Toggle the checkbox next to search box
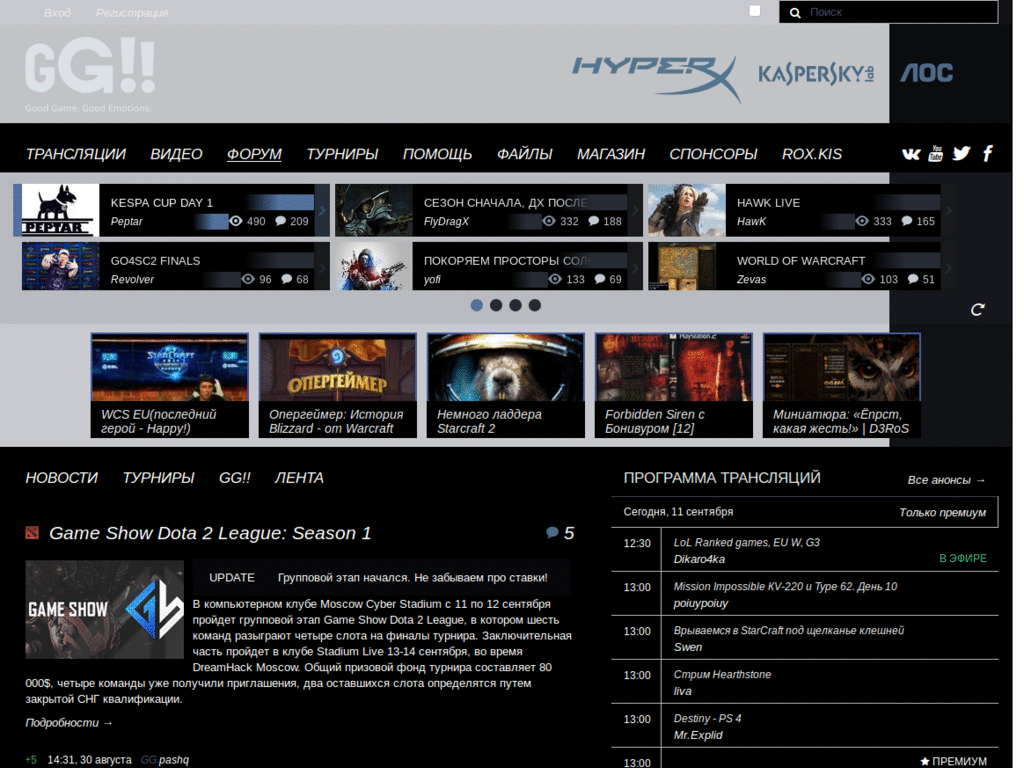 (755, 10)
